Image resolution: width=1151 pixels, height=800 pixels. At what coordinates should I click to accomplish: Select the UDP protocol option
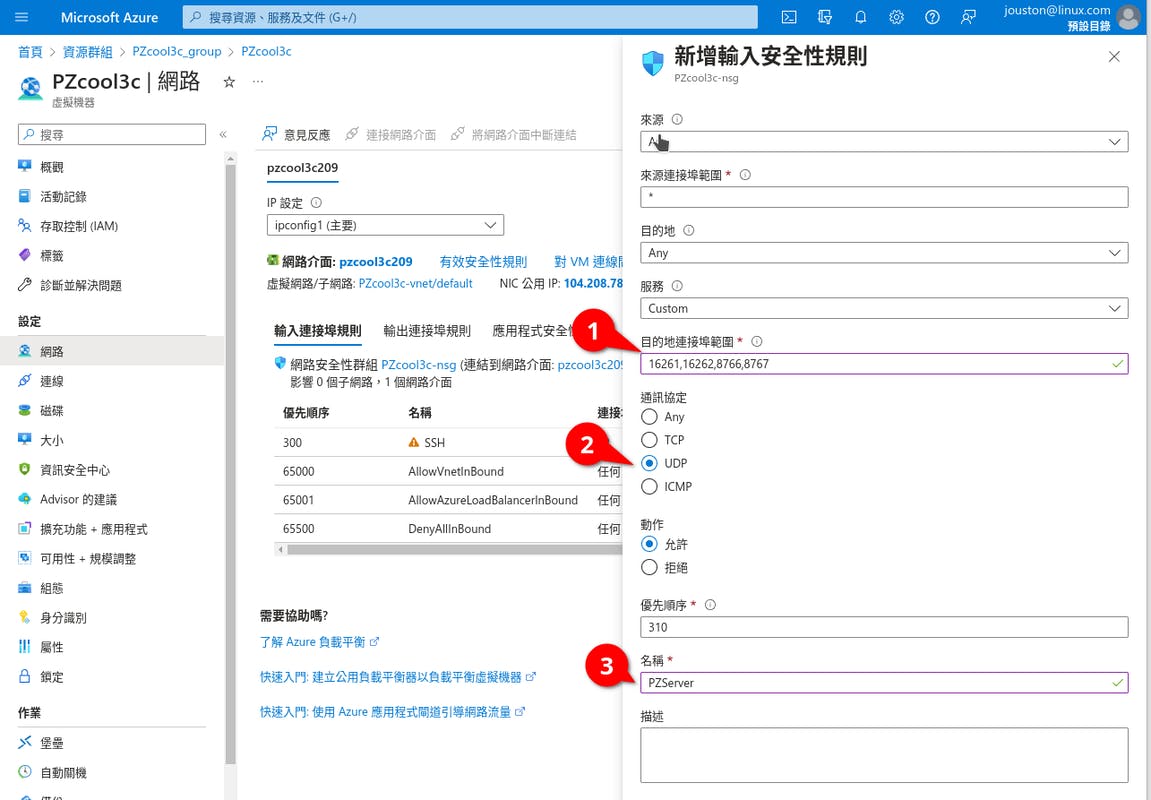[x=650, y=463]
